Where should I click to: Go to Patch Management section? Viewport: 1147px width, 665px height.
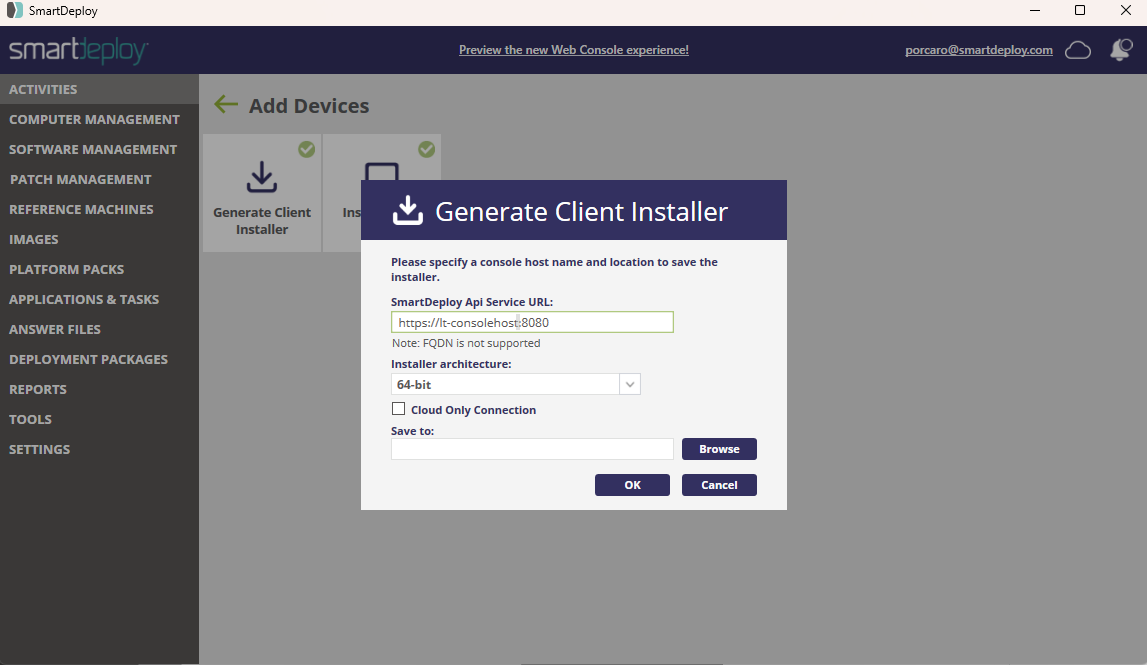[80, 179]
